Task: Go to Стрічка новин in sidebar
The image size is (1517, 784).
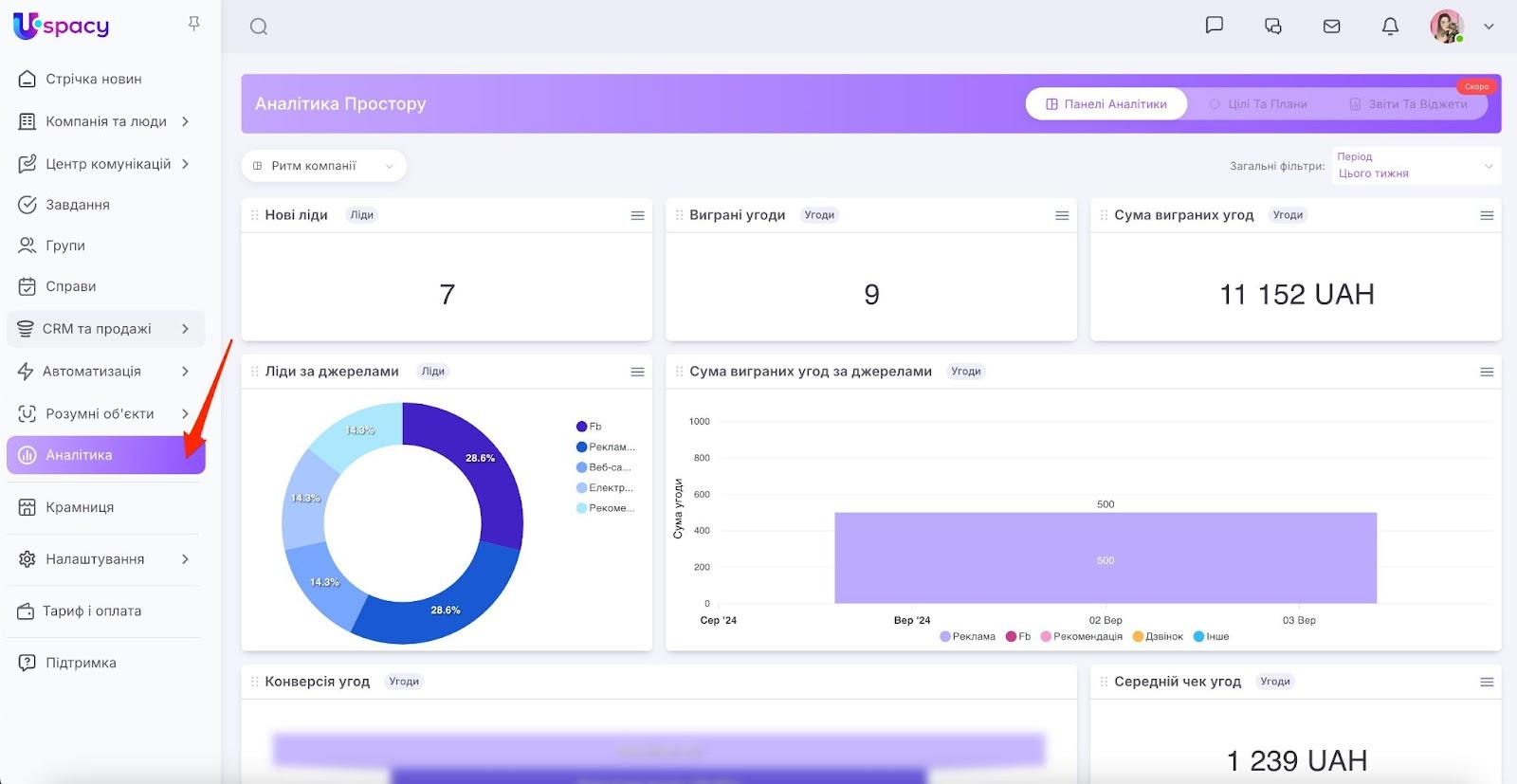Action: [x=93, y=79]
